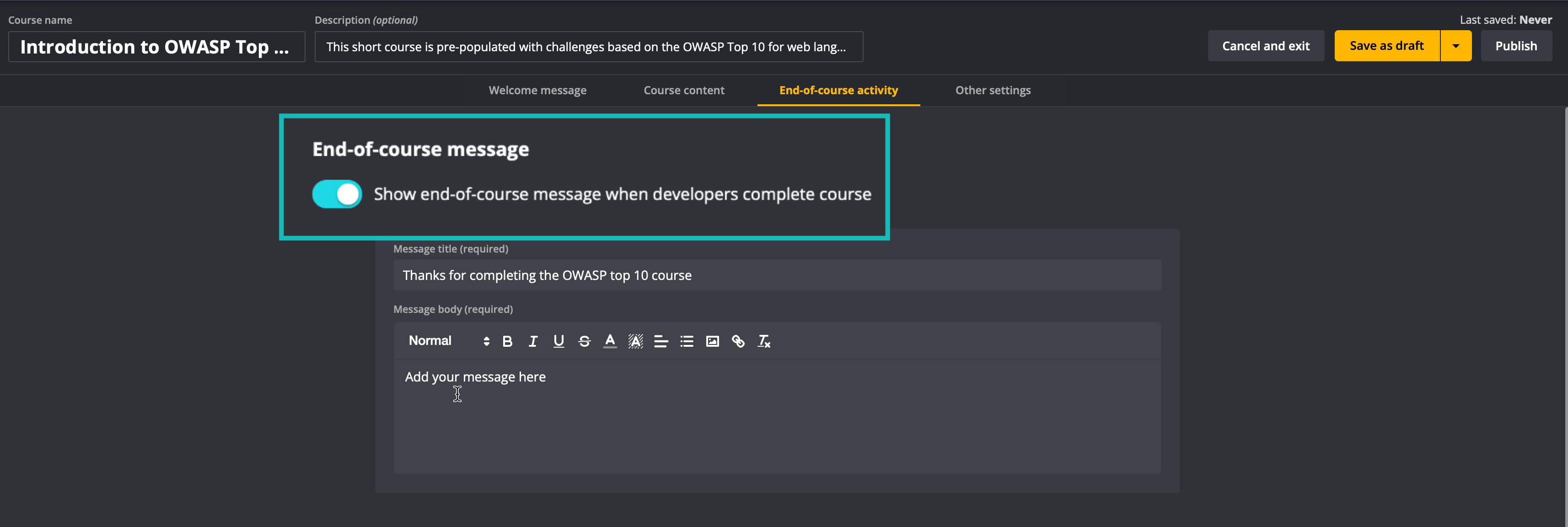The width and height of the screenshot is (1568, 527).
Task: Click into the message body text area
Action: tap(777, 416)
